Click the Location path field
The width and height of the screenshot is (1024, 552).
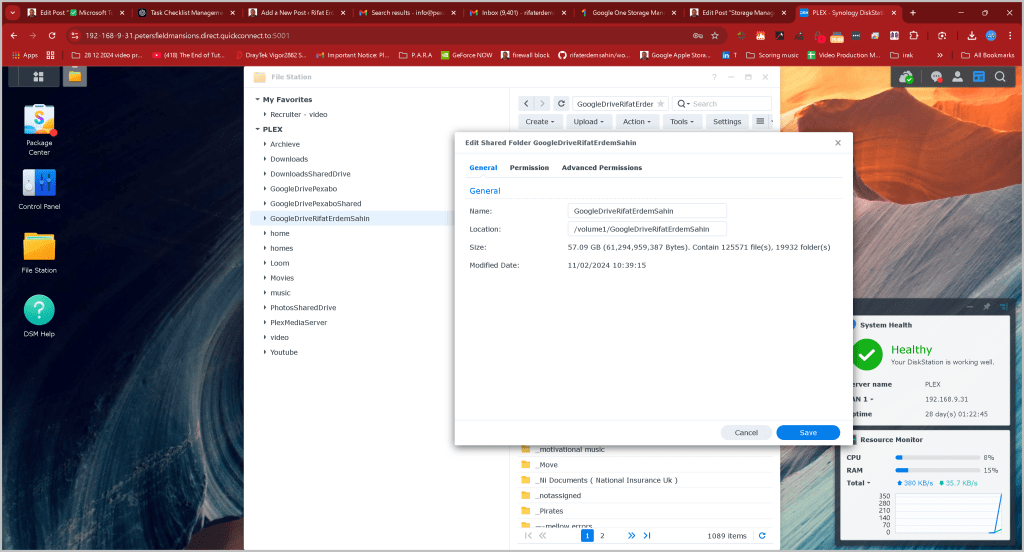tap(647, 229)
